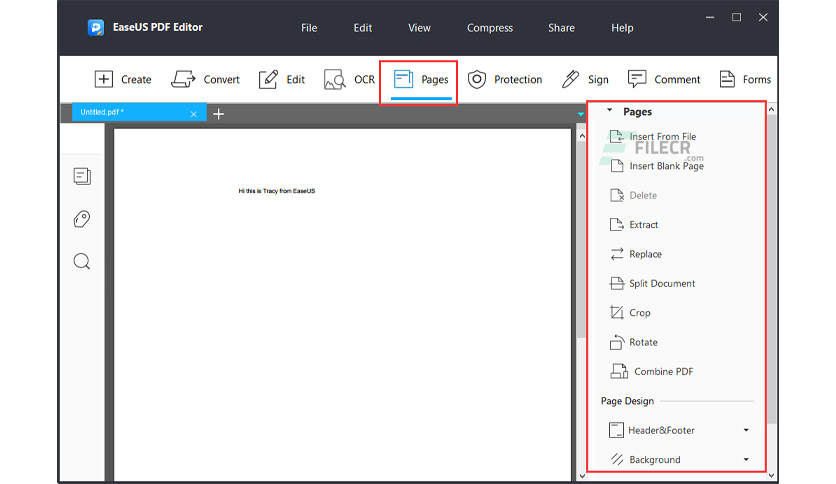Click the Background design icon

[617, 459]
